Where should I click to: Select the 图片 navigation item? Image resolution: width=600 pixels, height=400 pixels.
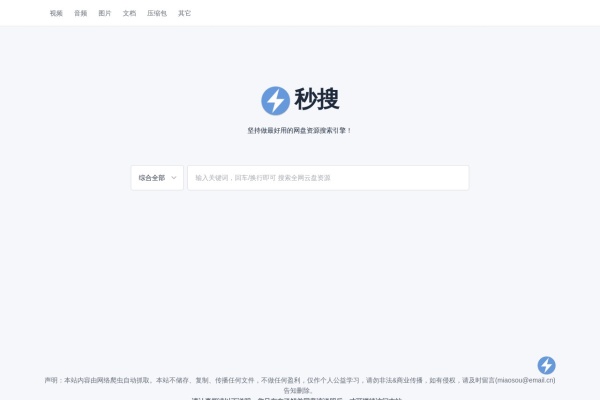[105, 13]
